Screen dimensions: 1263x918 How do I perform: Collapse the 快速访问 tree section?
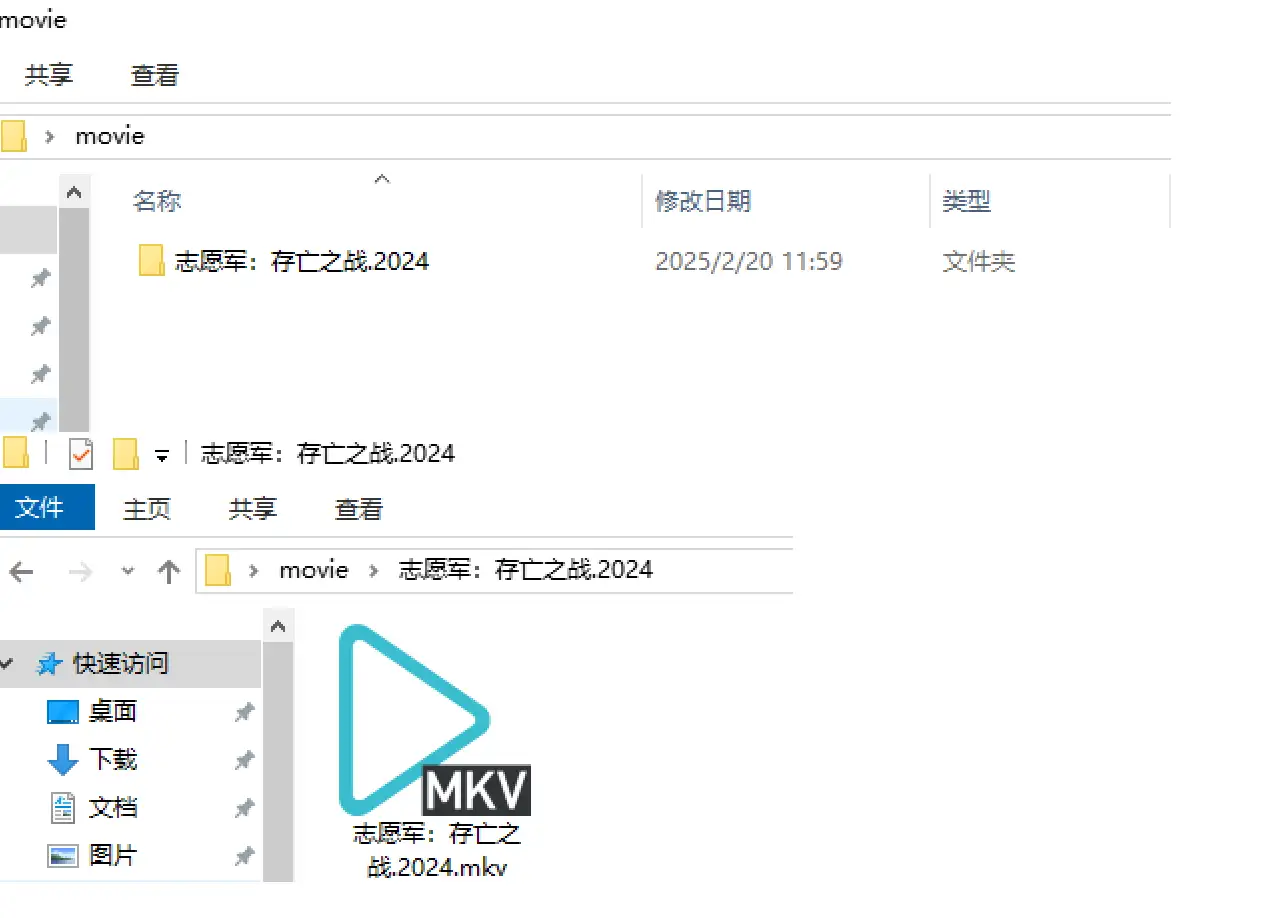(x=8, y=663)
